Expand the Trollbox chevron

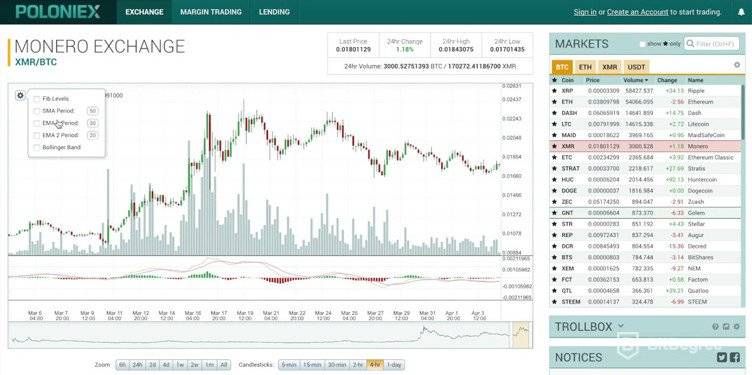pos(621,326)
